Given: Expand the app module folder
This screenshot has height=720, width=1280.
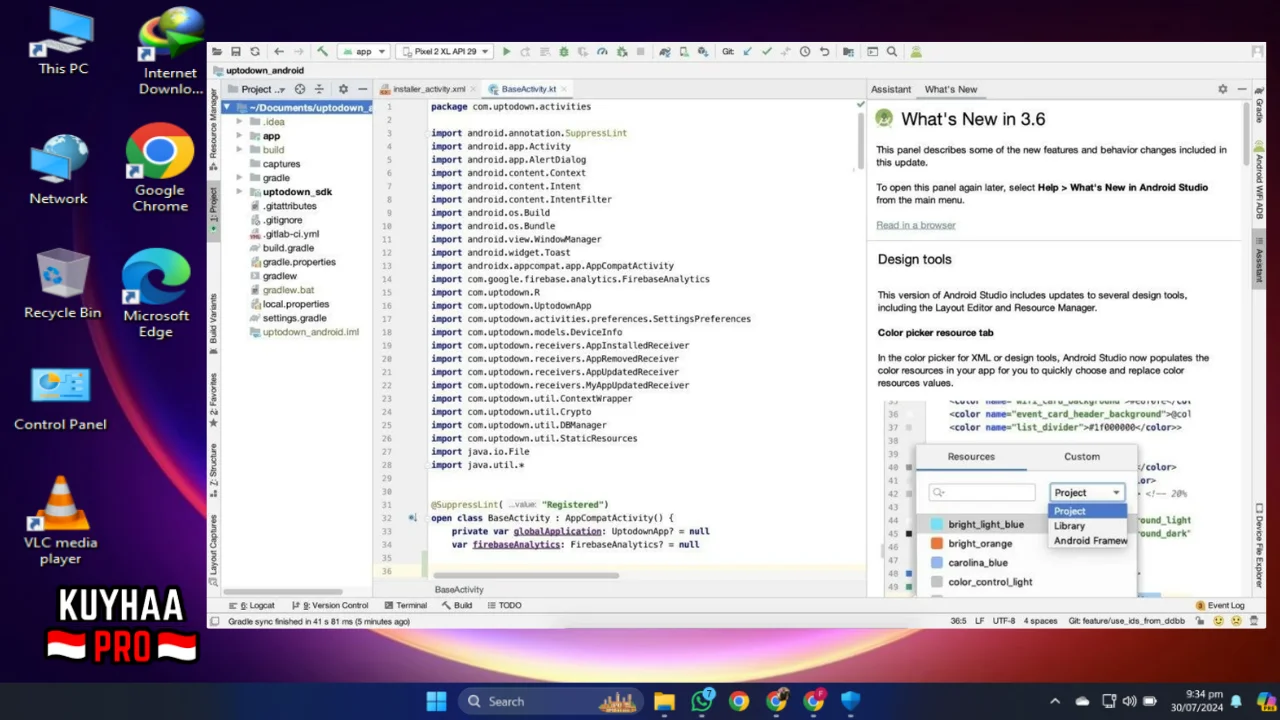Looking at the screenshot, I should point(240,136).
